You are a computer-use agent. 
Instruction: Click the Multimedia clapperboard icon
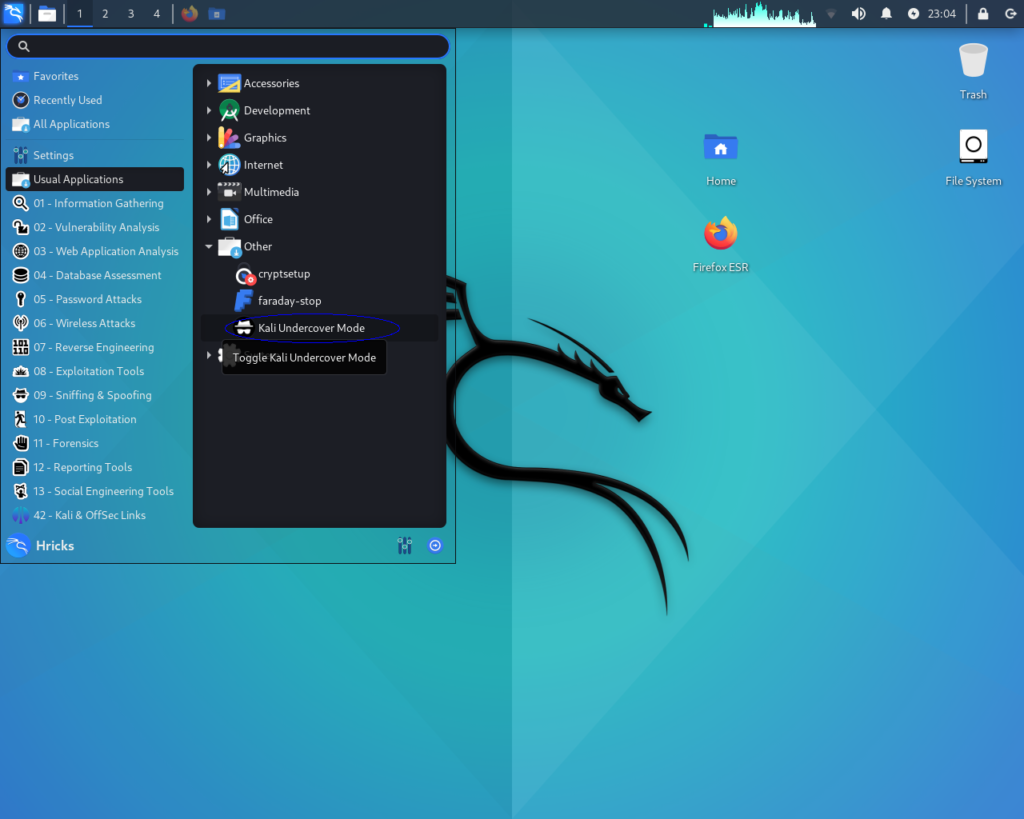229,192
